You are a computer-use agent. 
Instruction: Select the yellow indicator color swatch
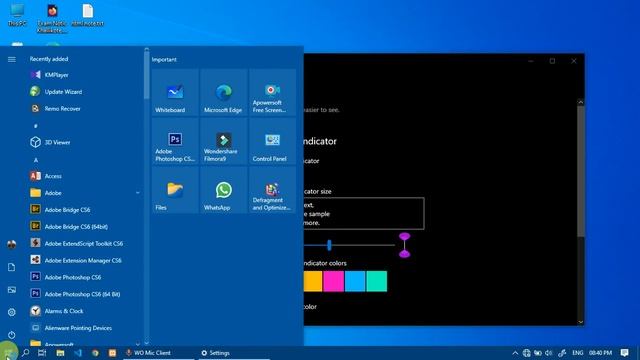tap(313, 281)
